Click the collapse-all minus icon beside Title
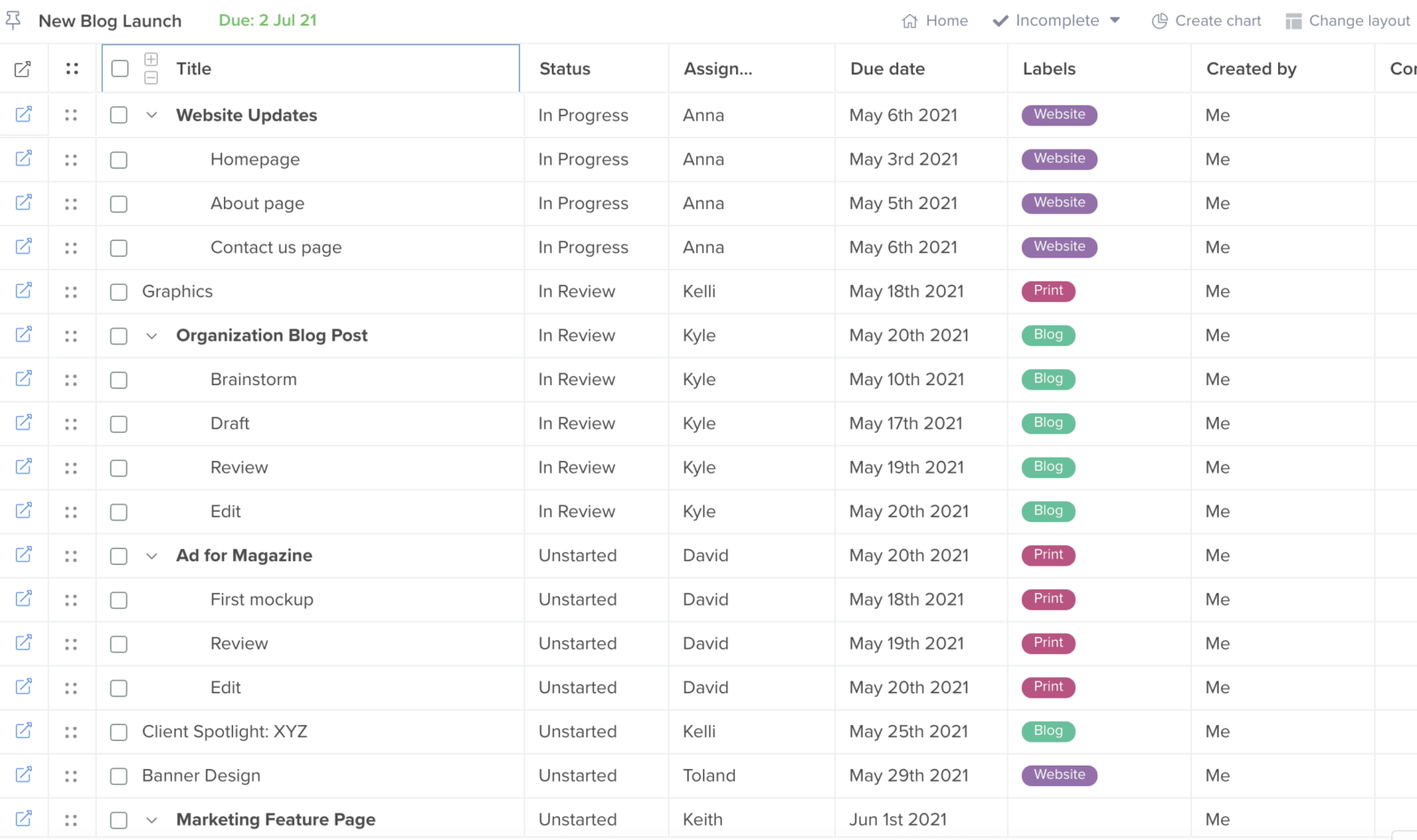 (151, 78)
